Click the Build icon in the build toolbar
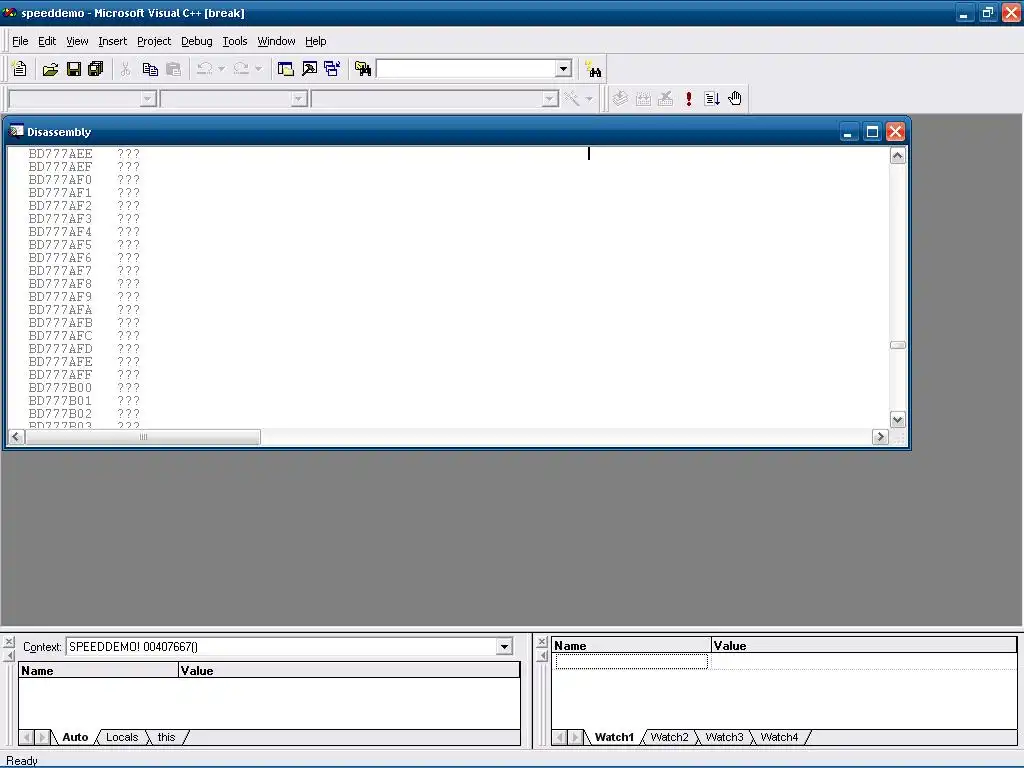The image size is (1024, 768). [643, 99]
